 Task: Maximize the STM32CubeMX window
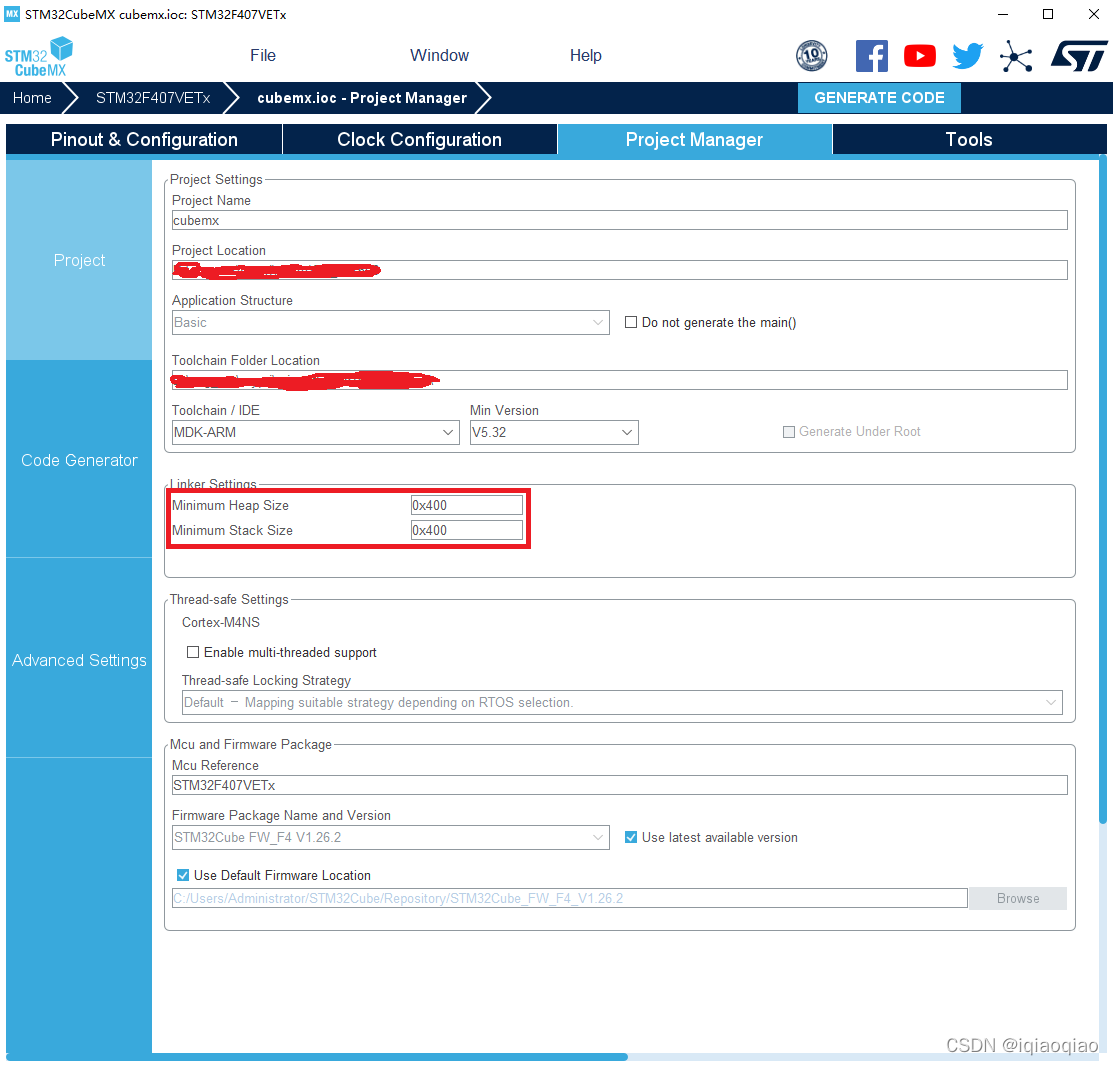(1048, 14)
